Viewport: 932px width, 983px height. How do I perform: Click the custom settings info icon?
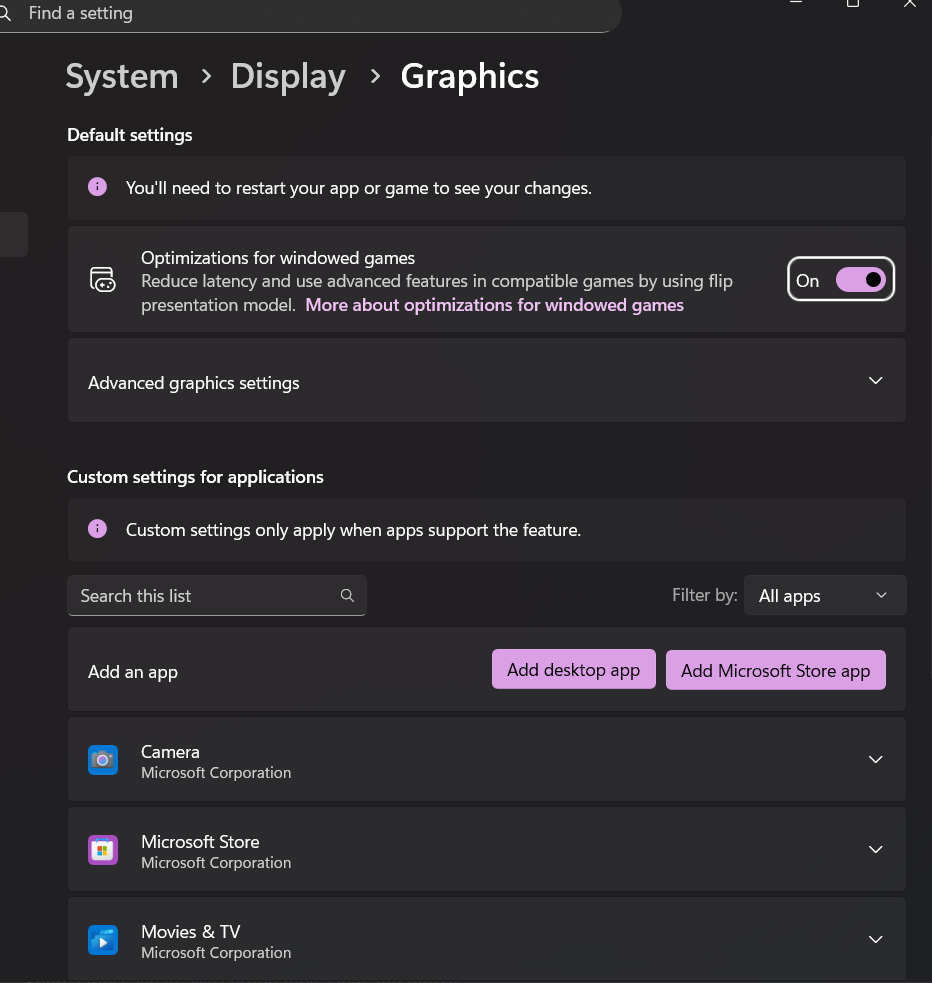click(x=97, y=529)
